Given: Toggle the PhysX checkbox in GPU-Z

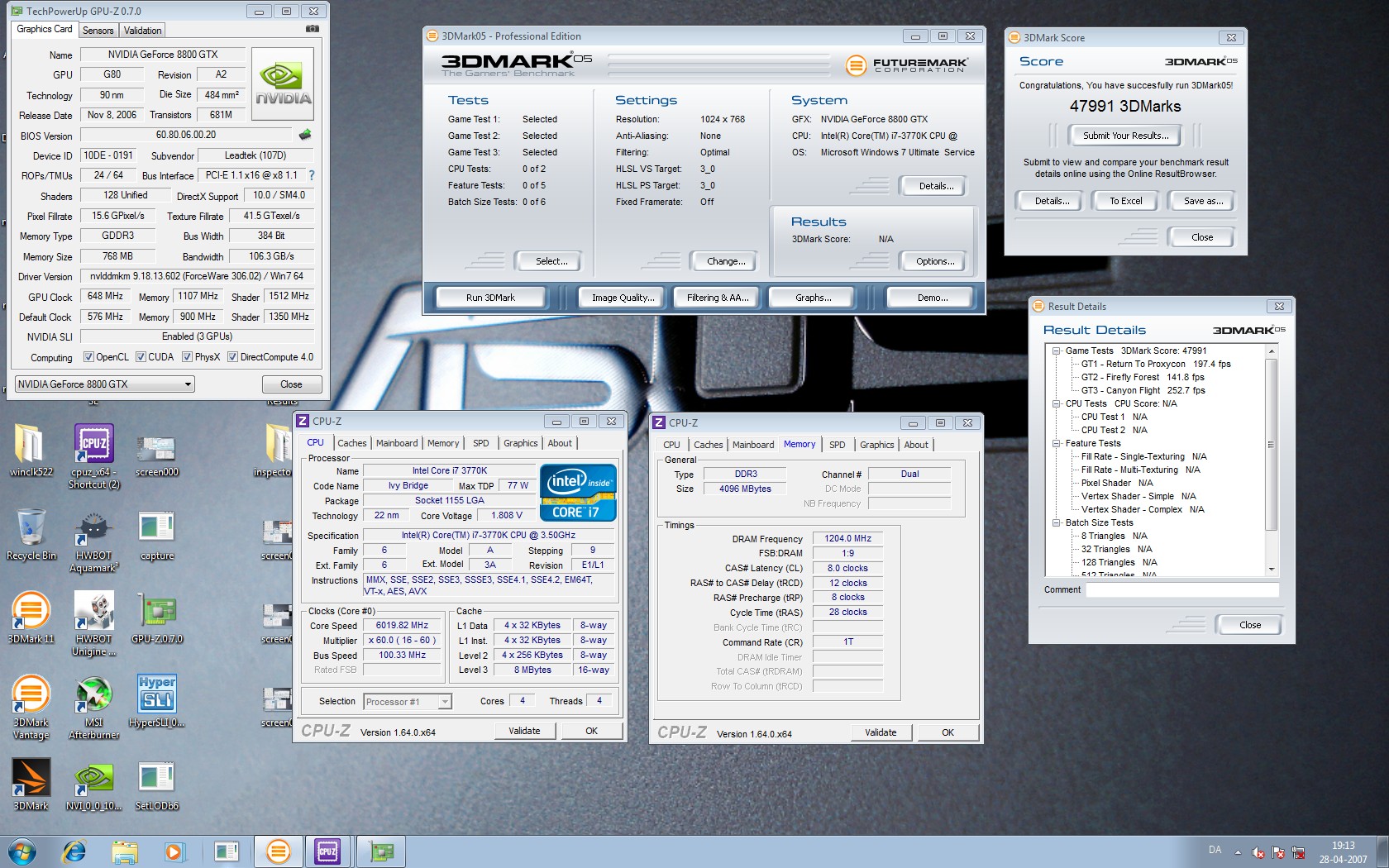Looking at the screenshot, I should tap(188, 357).
